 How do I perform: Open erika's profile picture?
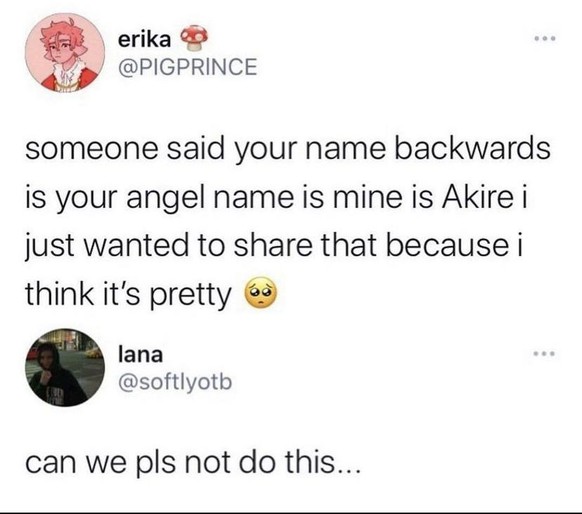pyautogui.click(x=65, y=52)
